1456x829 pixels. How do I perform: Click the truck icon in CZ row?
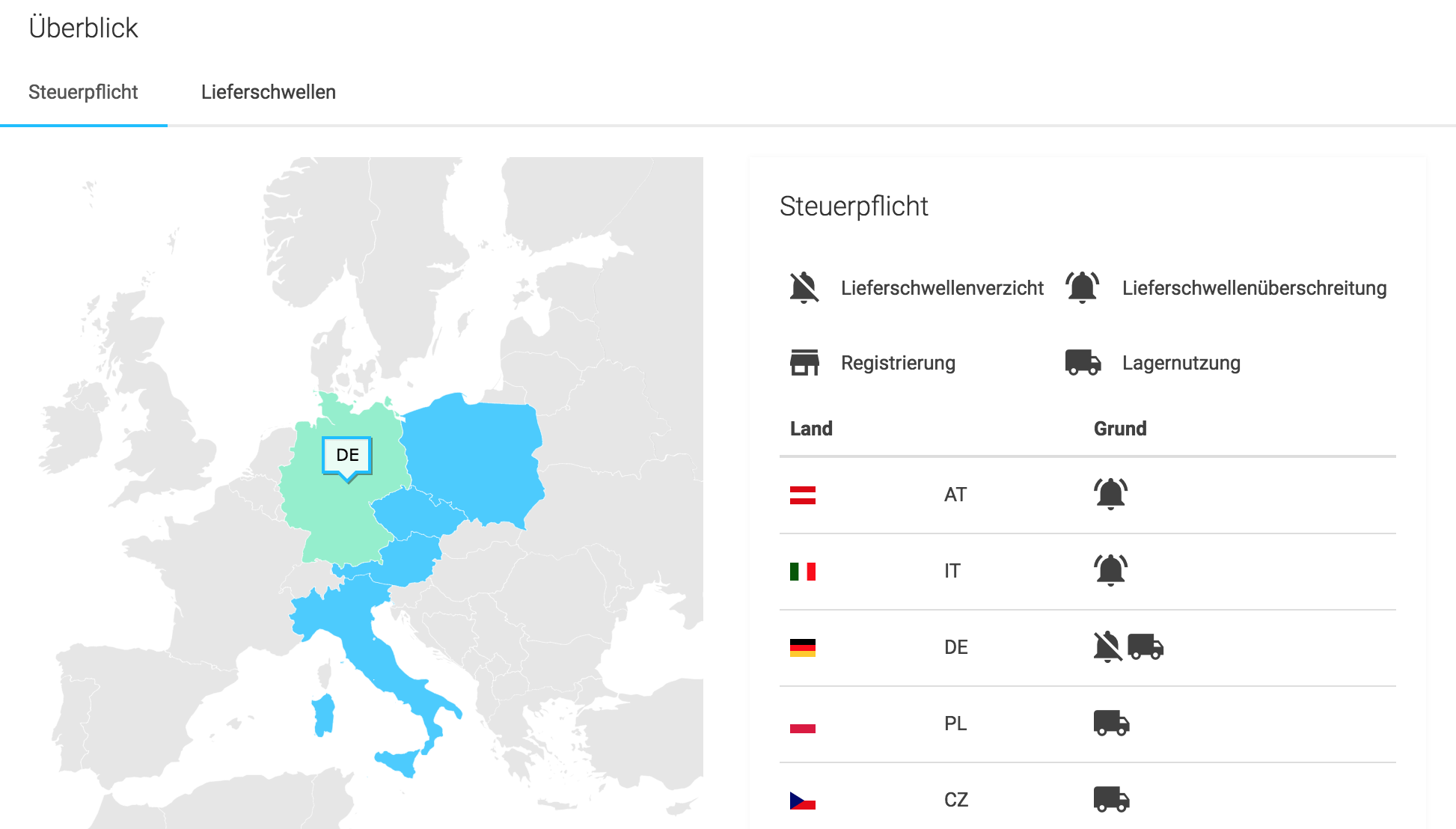pos(1112,799)
